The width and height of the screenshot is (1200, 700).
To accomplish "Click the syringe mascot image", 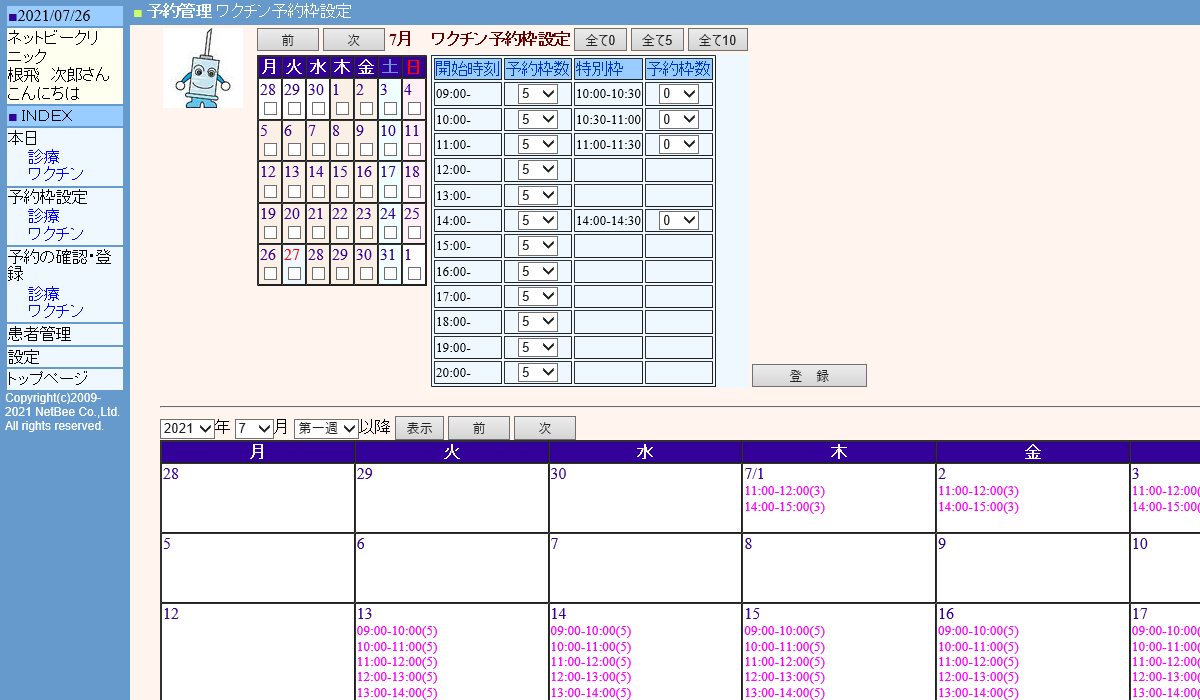I will pos(203,67).
